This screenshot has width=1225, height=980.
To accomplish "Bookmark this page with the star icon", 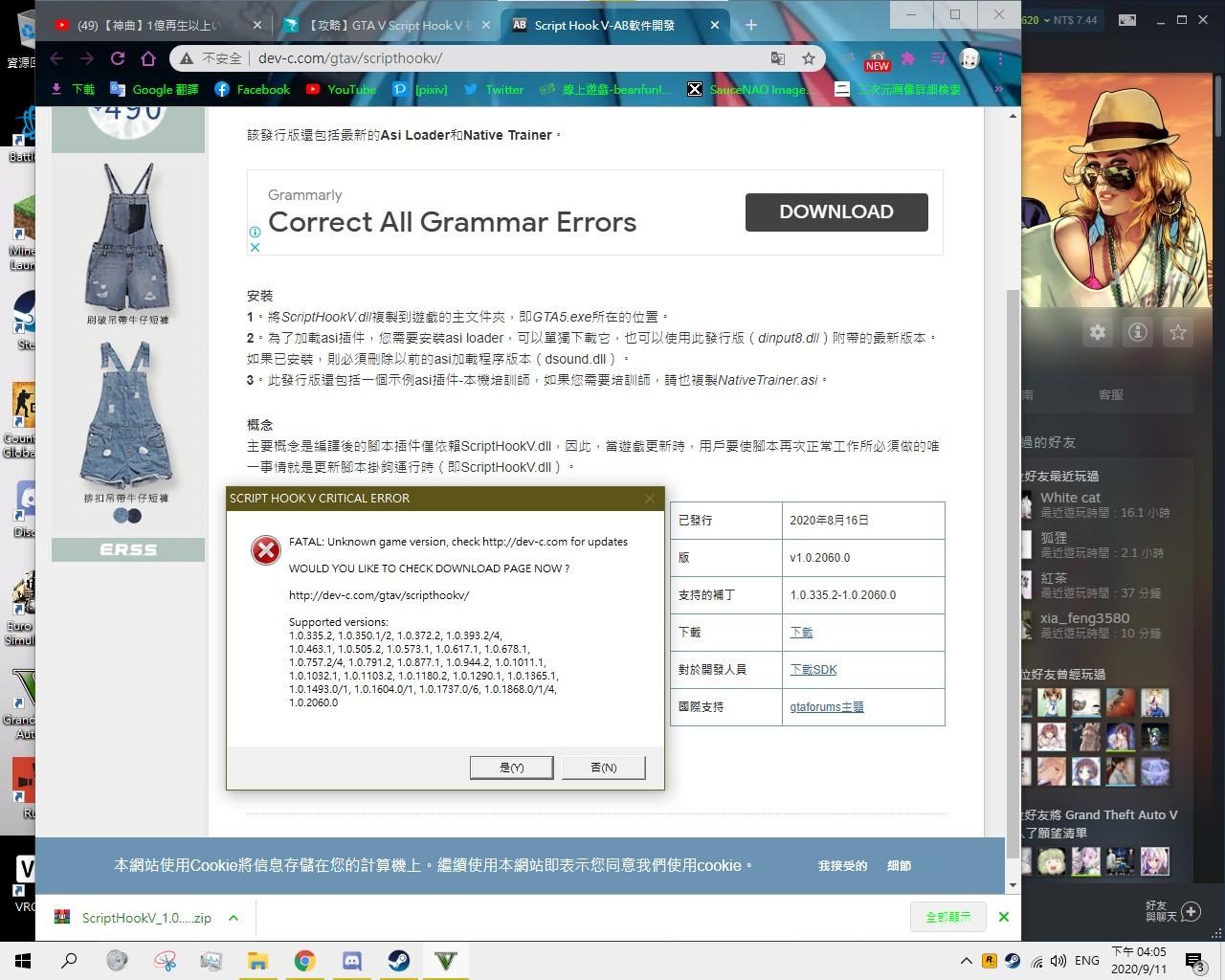I will click(x=809, y=58).
